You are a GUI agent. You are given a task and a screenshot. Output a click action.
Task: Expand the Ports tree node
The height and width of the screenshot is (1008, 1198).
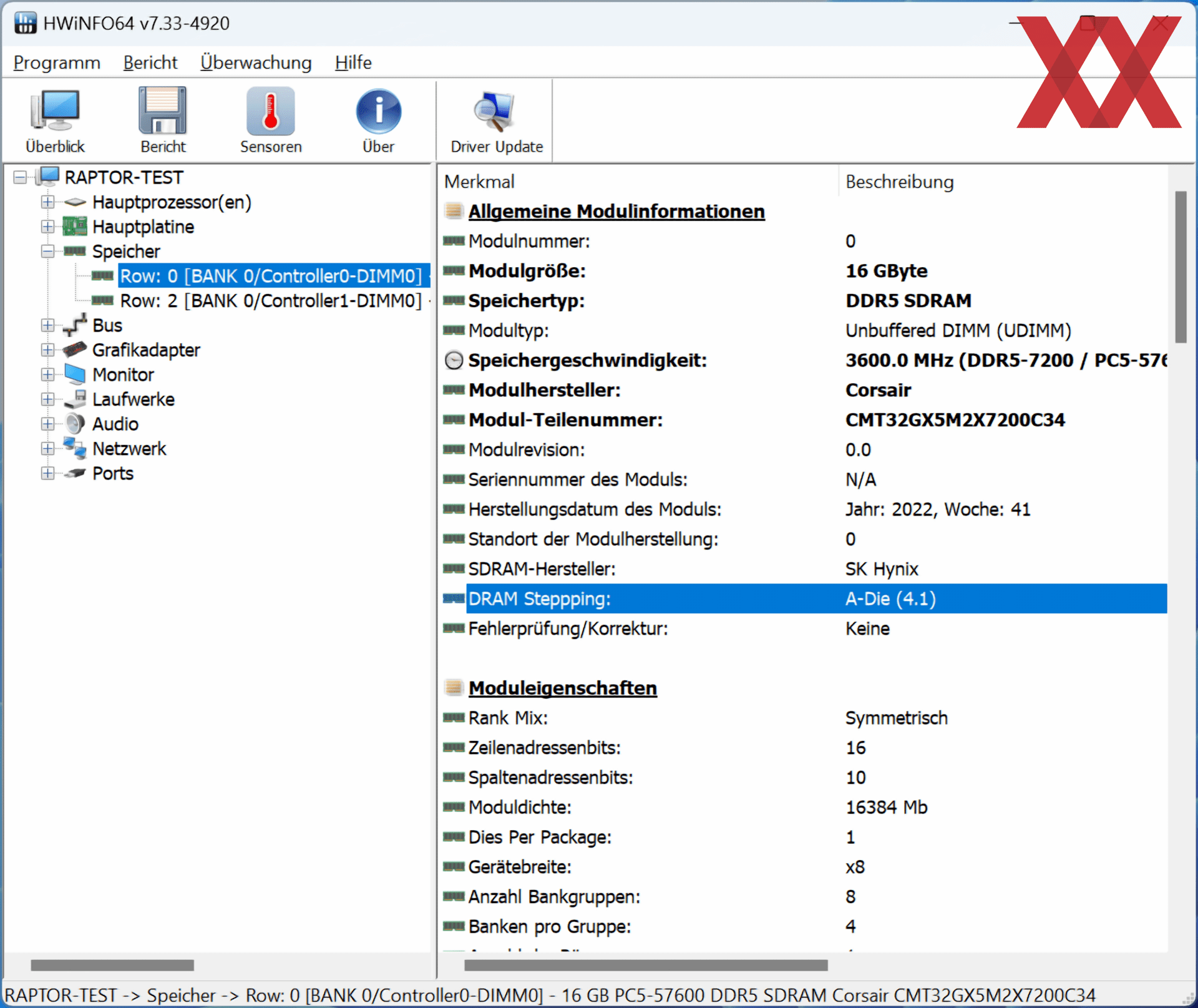pos(48,473)
